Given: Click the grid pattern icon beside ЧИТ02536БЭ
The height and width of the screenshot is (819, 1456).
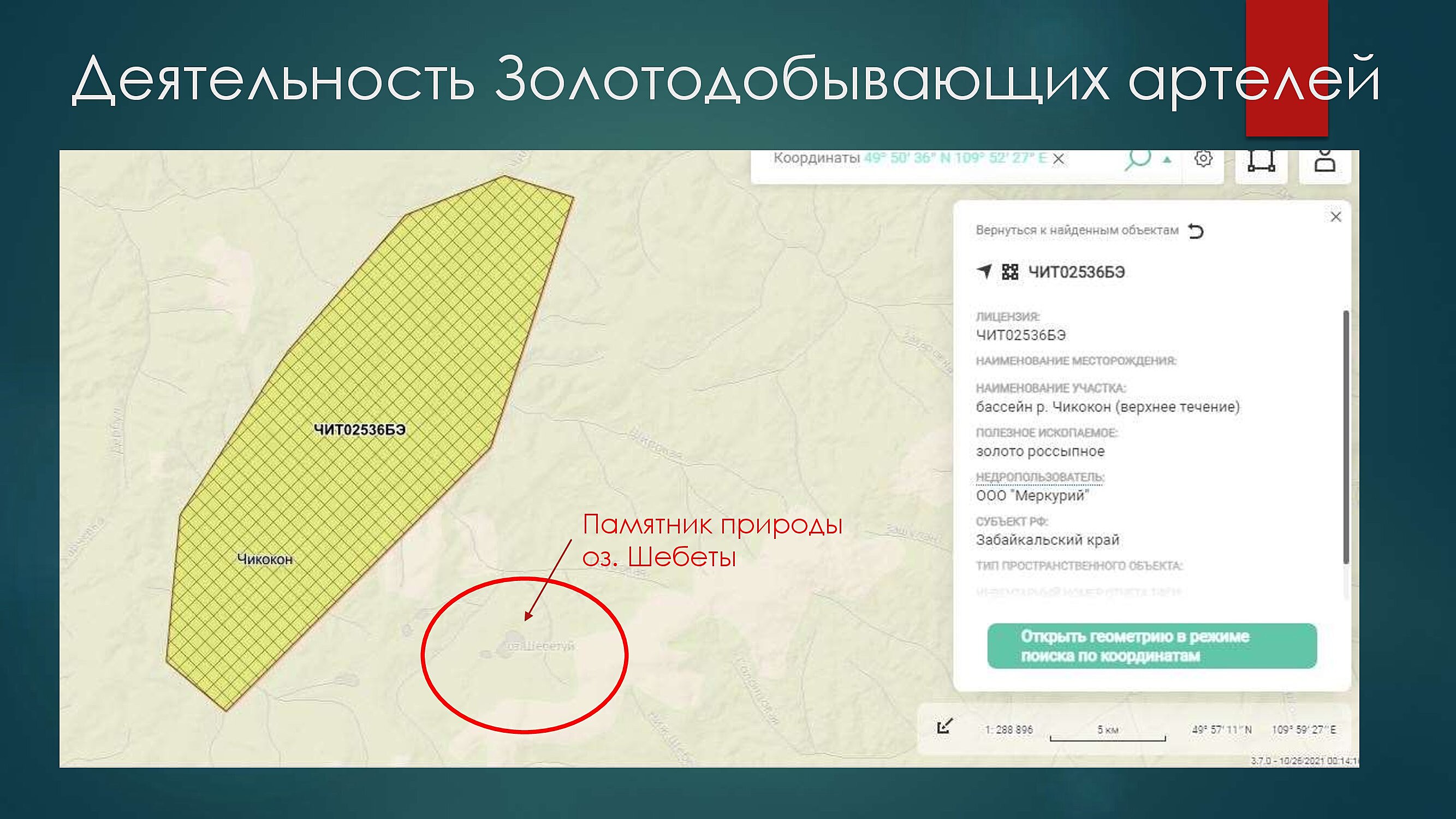Looking at the screenshot, I should pyautogui.click(x=1010, y=272).
